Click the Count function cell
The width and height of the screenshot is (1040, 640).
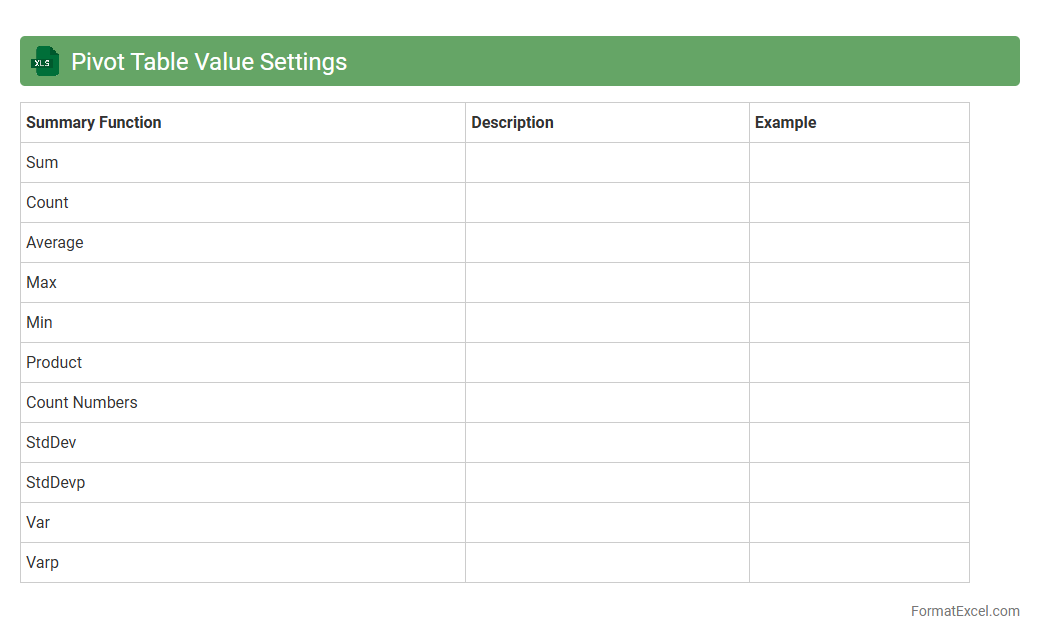point(47,202)
